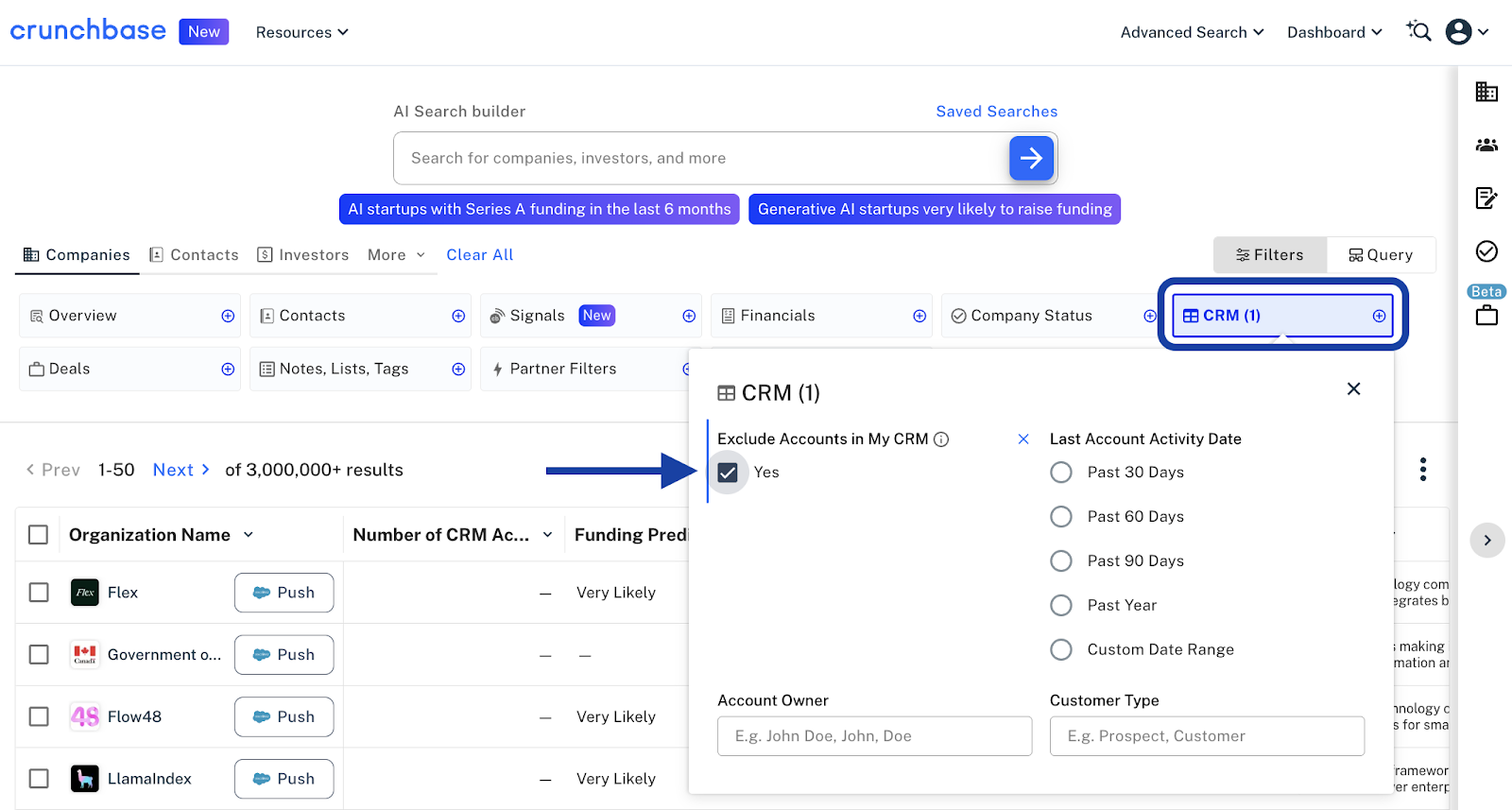Use AI startups with Series A suggestion
The height and width of the screenshot is (810, 1512).
pos(540,209)
